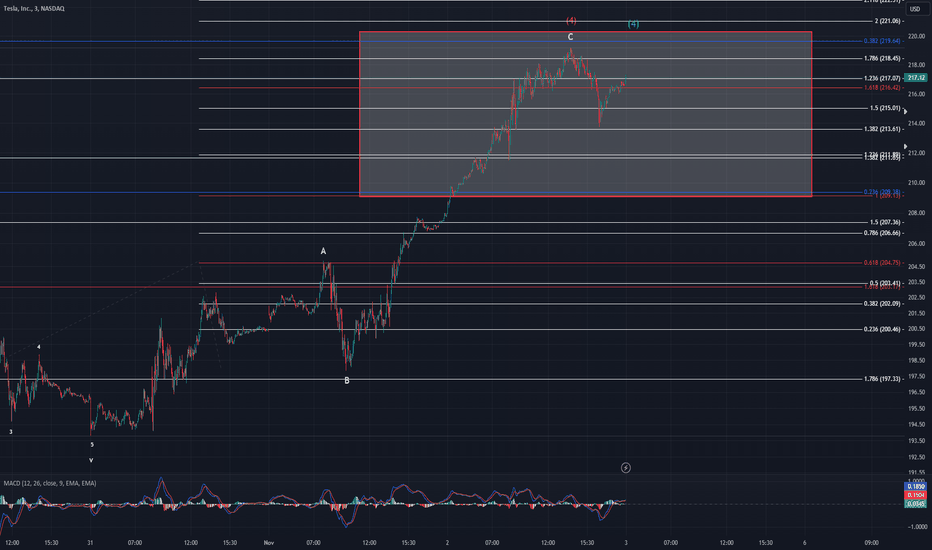Image resolution: width=932 pixels, height=550 pixels.
Task: Click the 208.00 tick on the price axis
Action: (x=917, y=213)
